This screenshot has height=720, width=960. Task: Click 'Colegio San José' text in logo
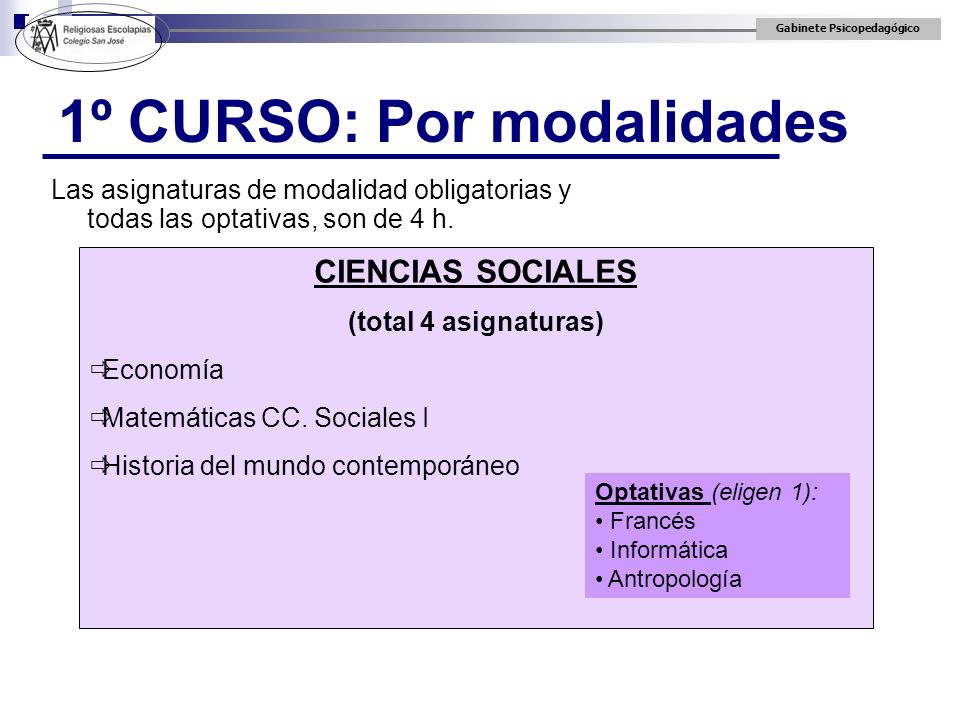pos(94,41)
